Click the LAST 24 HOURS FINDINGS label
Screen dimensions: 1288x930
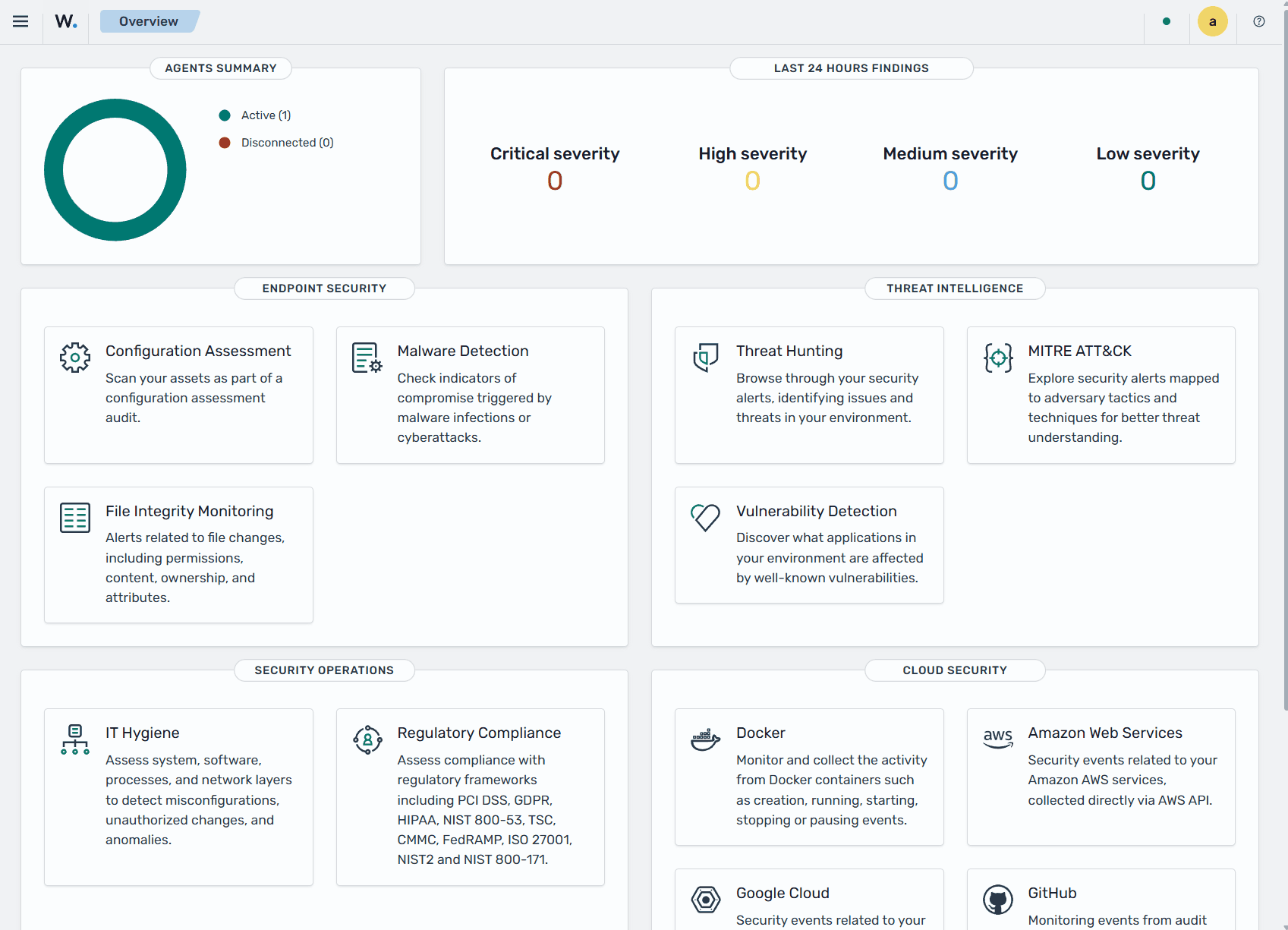coord(852,68)
